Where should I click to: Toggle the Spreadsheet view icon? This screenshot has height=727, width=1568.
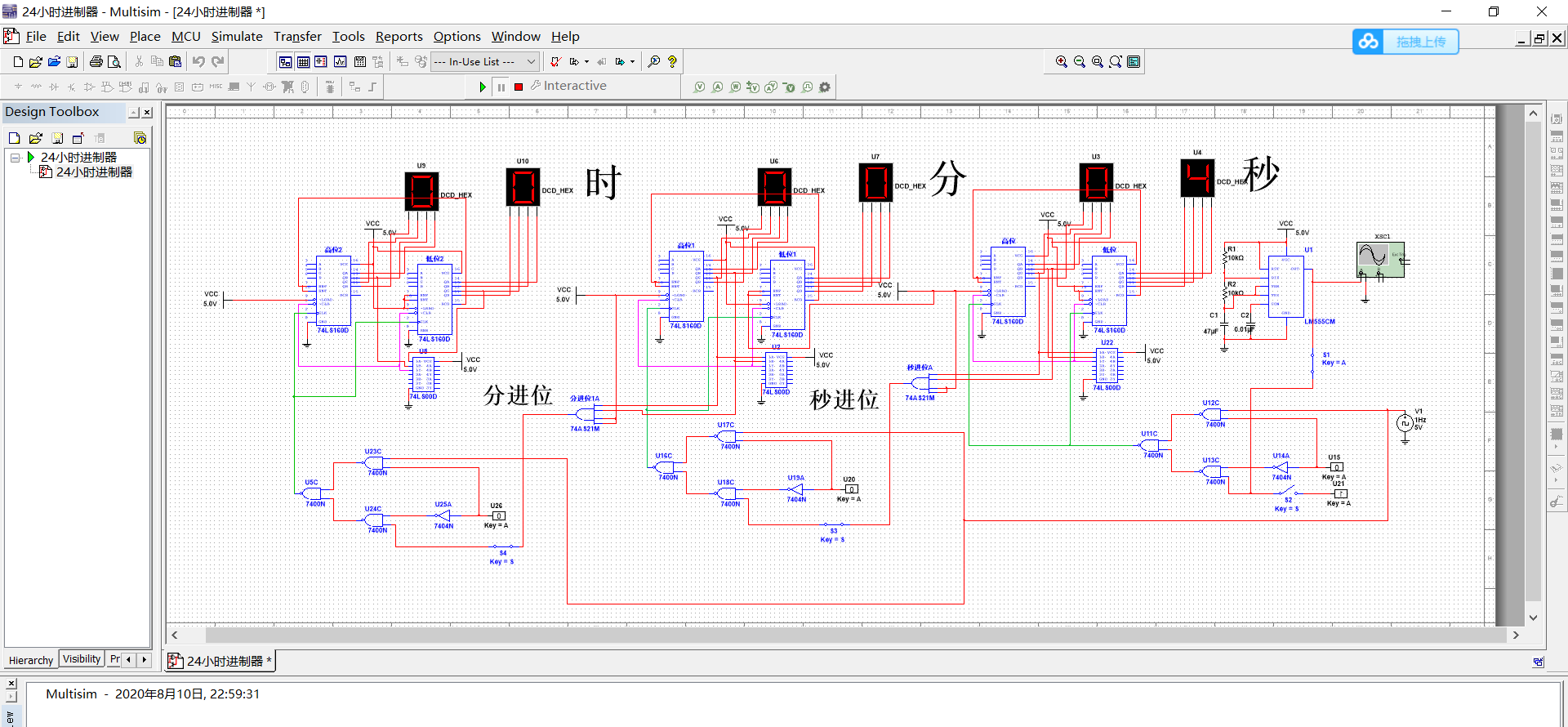[x=303, y=61]
